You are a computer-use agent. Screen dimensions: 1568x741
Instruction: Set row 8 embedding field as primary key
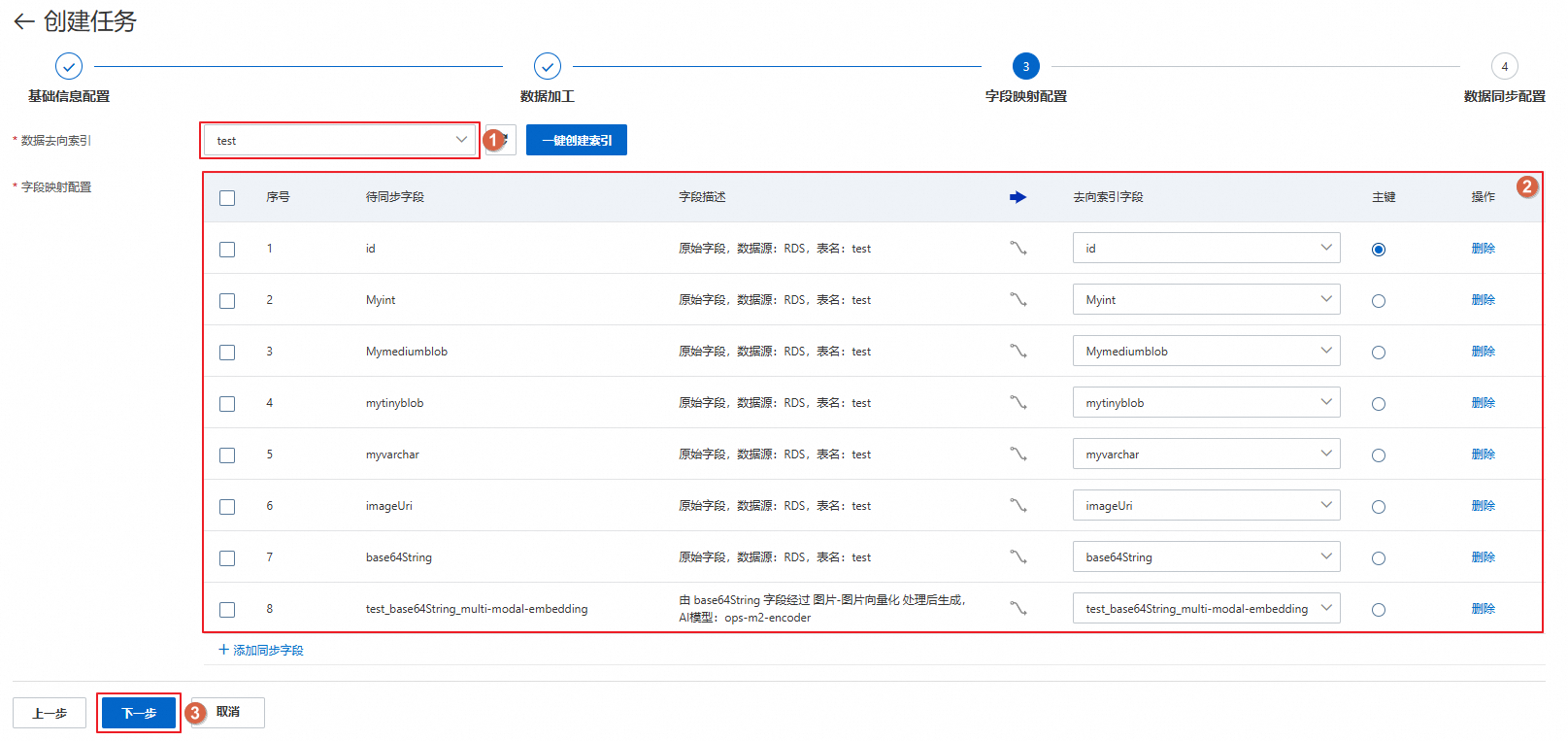point(1379,610)
